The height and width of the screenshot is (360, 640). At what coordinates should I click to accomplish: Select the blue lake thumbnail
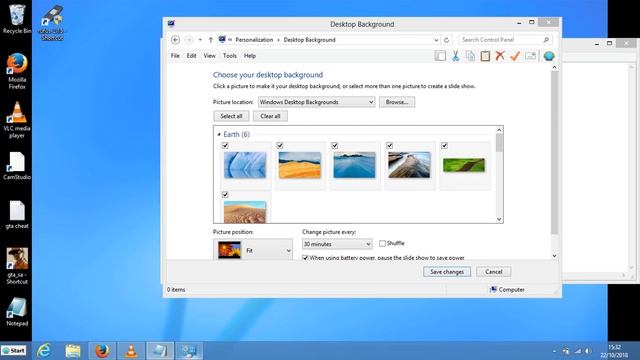tap(354, 165)
